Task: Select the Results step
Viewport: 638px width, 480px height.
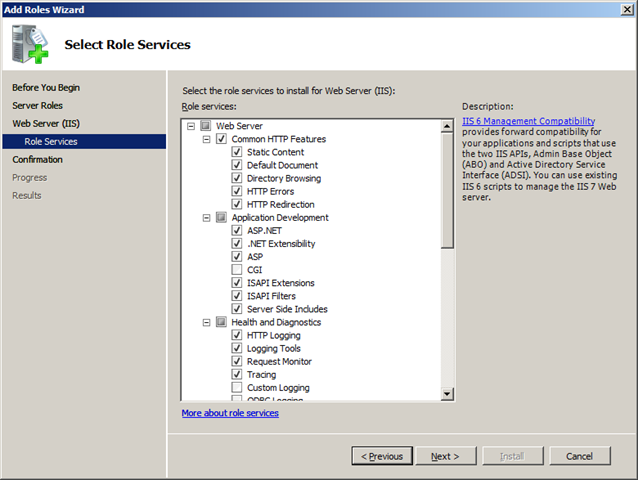Action: click(x=27, y=195)
